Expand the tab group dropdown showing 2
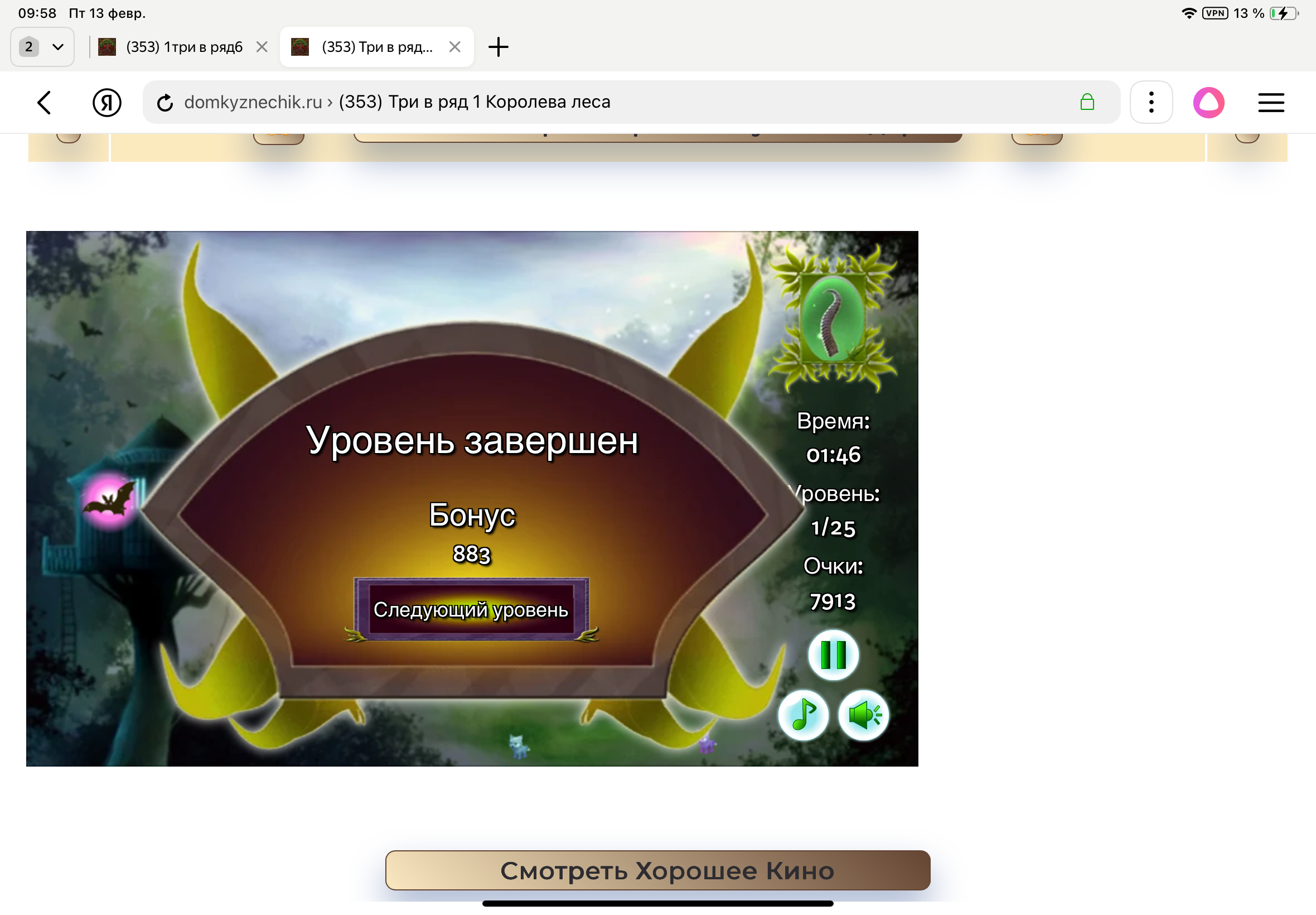This screenshot has height=915, width=1316. pyautogui.click(x=42, y=47)
